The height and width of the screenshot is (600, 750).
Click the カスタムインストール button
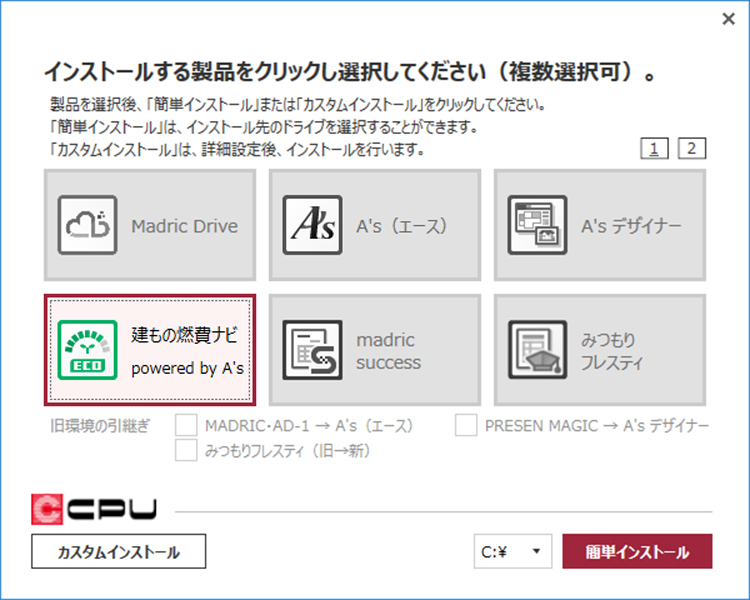[x=119, y=552]
